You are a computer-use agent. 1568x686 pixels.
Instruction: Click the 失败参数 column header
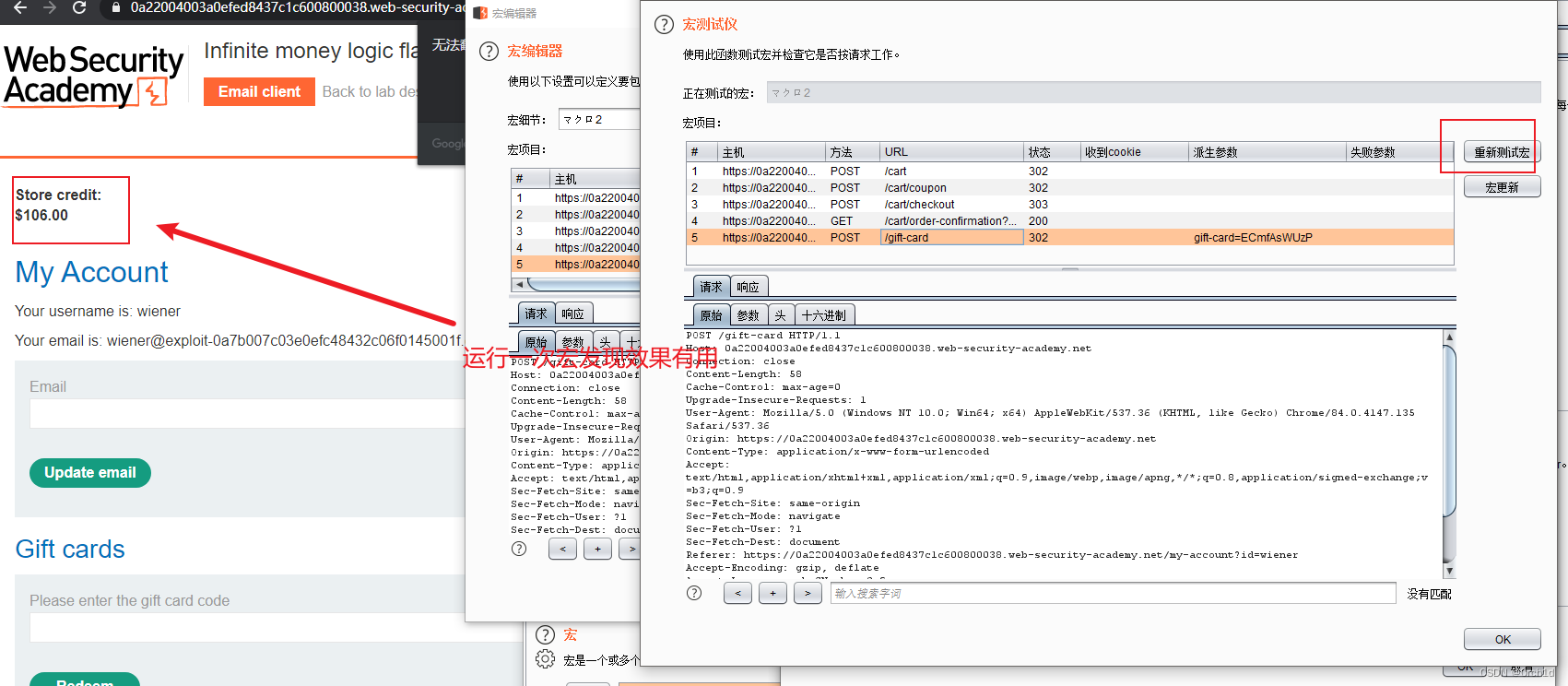coord(1399,152)
